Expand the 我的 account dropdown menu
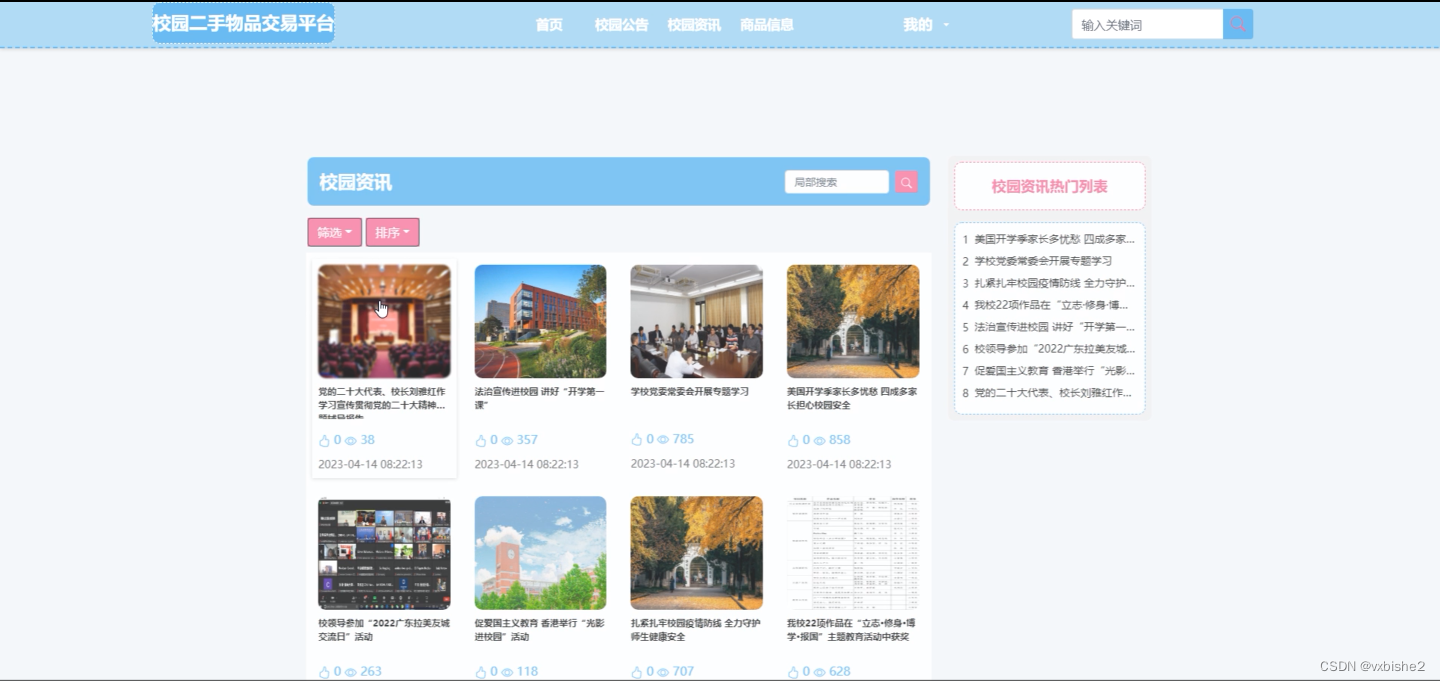 tap(926, 25)
